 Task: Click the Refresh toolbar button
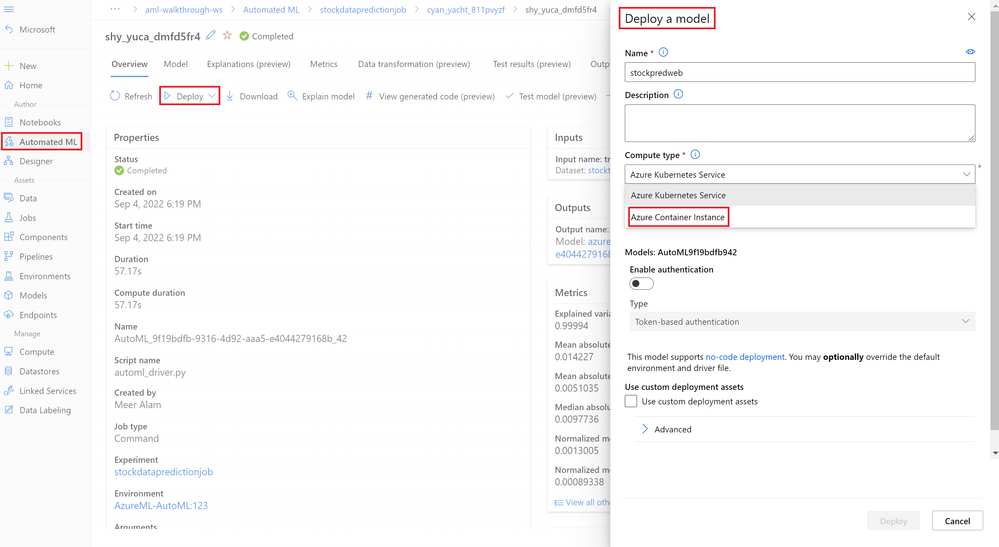pyautogui.click(x=131, y=96)
